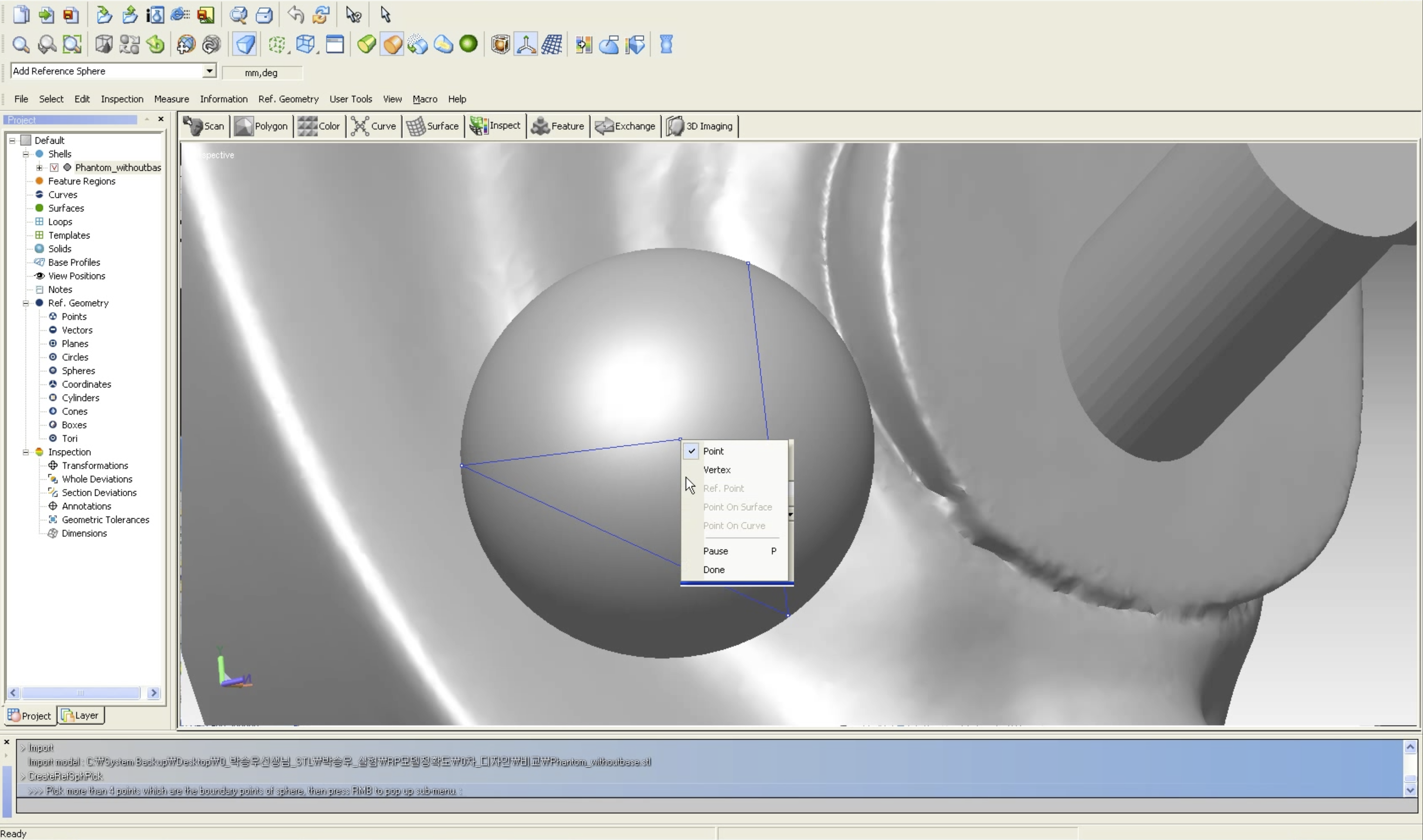Image resolution: width=1423 pixels, height=840 pixels.
Task: Click the print icon in the top toolbar
Action: [264, 15]
